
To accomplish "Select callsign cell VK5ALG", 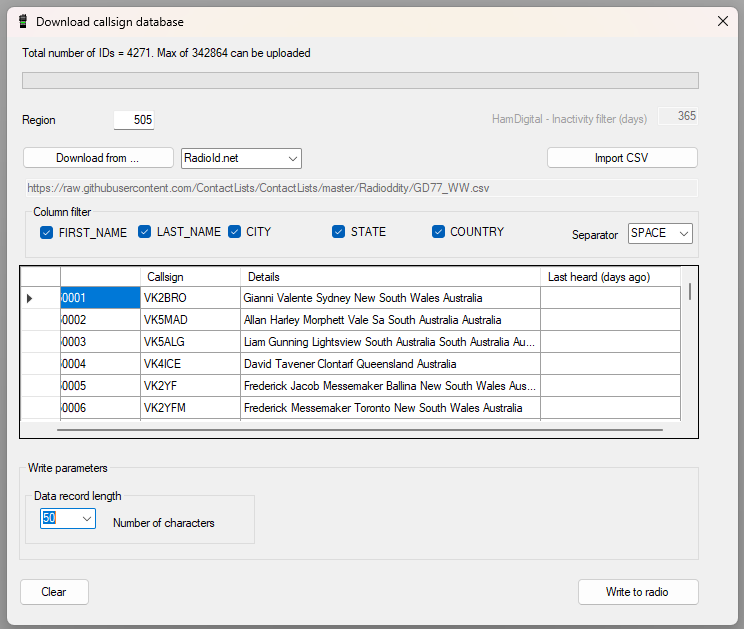I will coord(190,342).
